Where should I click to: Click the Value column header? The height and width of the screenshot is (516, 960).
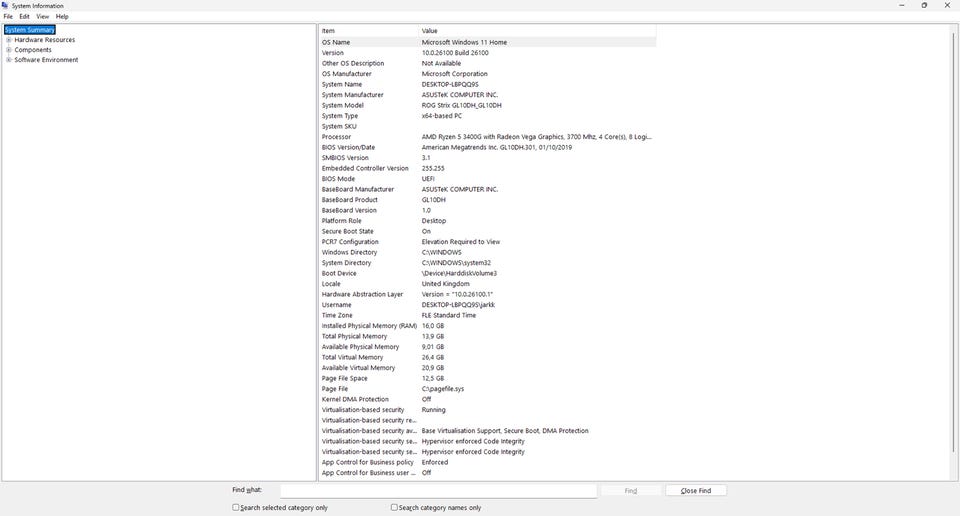point(537,31)
